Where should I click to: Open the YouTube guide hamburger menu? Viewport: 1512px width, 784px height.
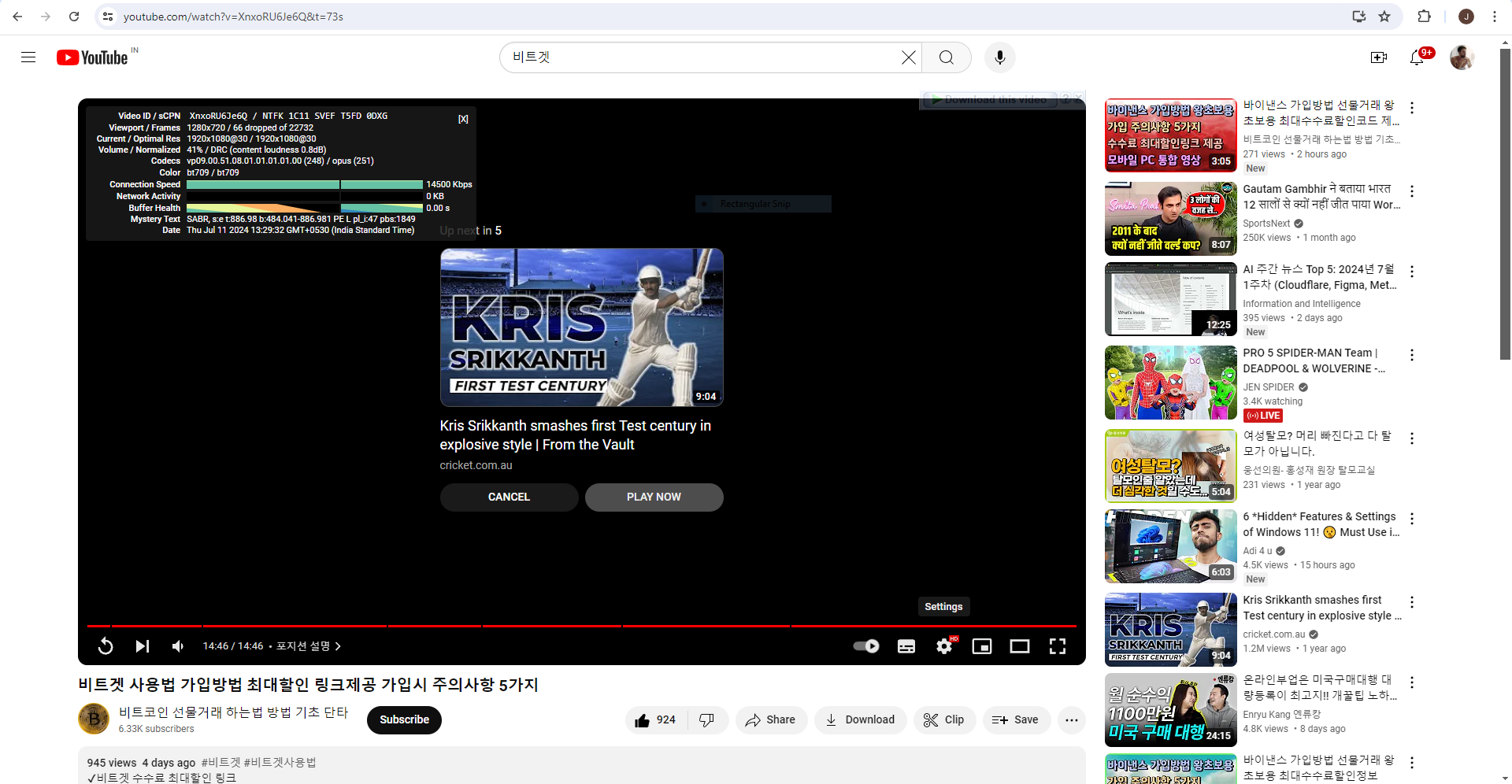[28, 57]
